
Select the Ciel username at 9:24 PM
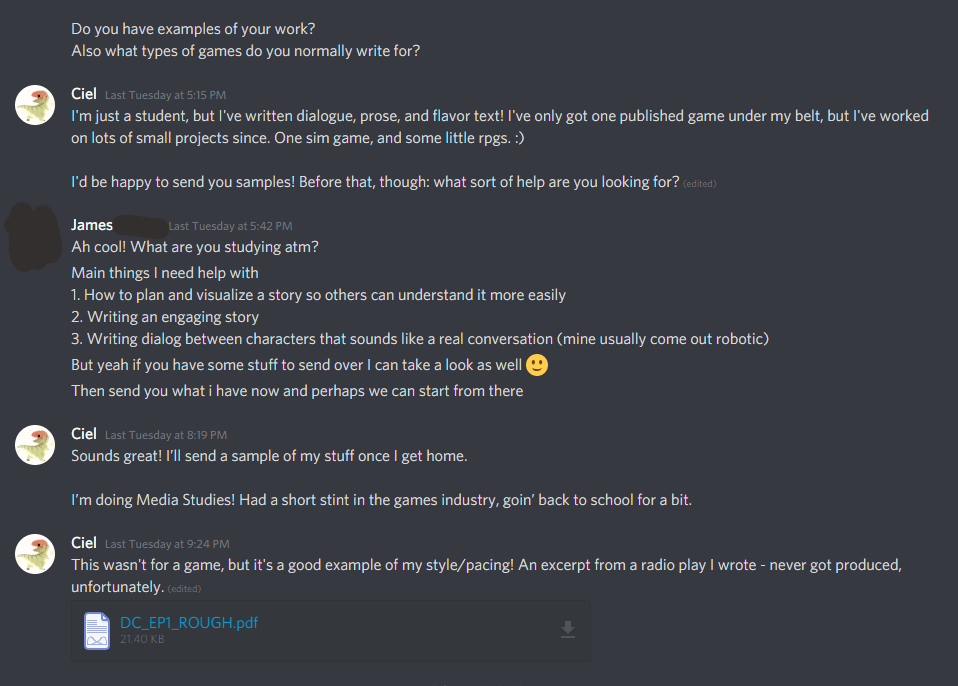point(84,543)
